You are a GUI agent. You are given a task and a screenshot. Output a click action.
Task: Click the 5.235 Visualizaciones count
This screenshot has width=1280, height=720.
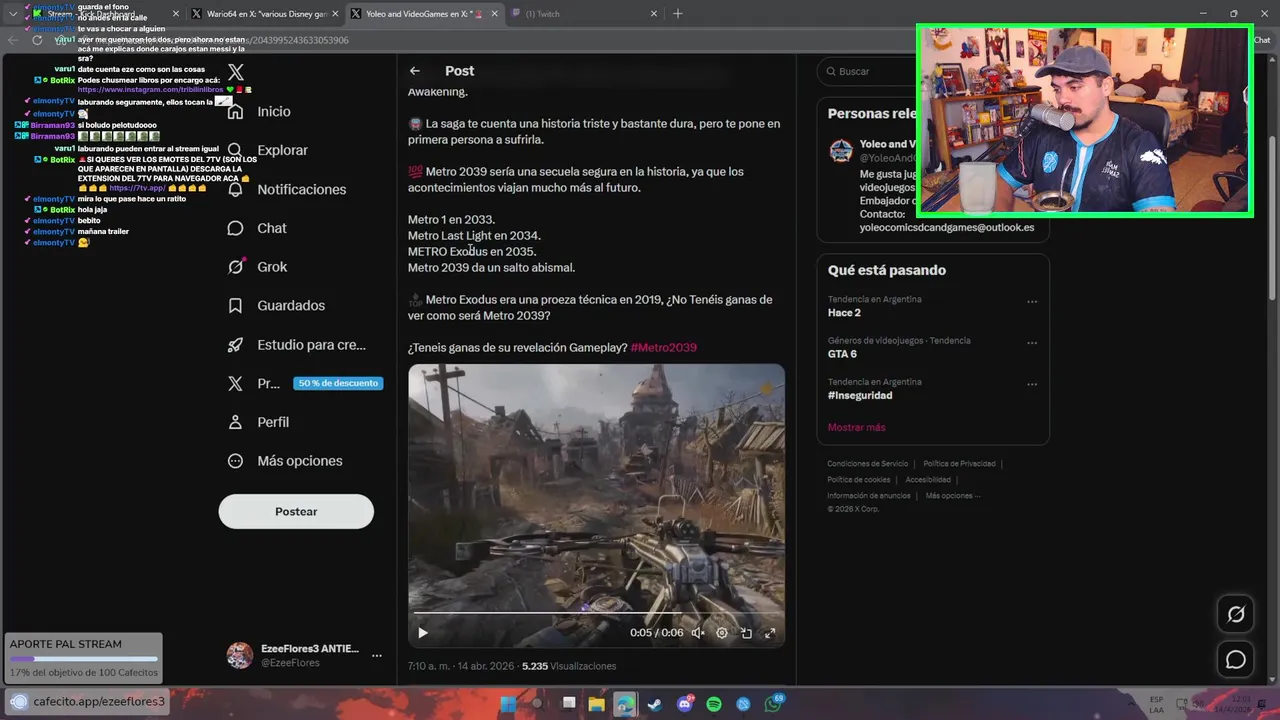pos(569,666)
